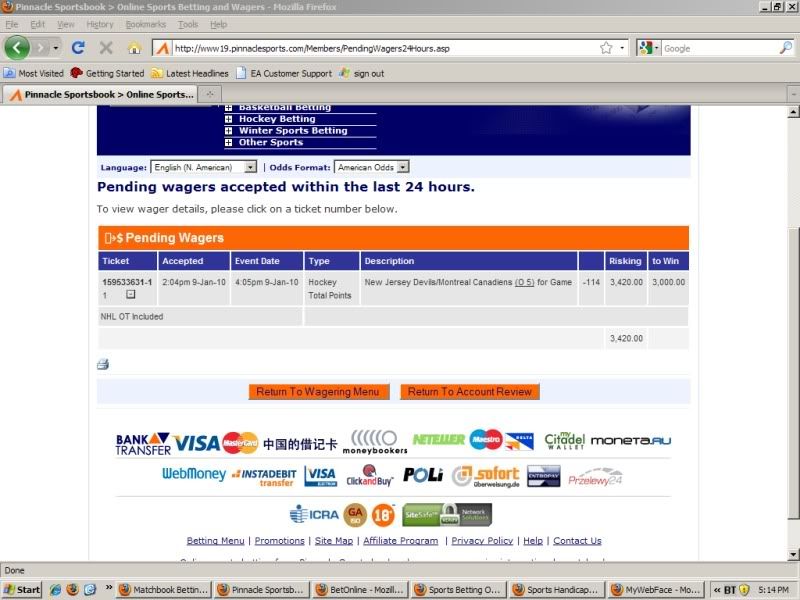This screenshot has height=600, width=800.
Task: Click Return To Account Review button
Action: [469, 391]
